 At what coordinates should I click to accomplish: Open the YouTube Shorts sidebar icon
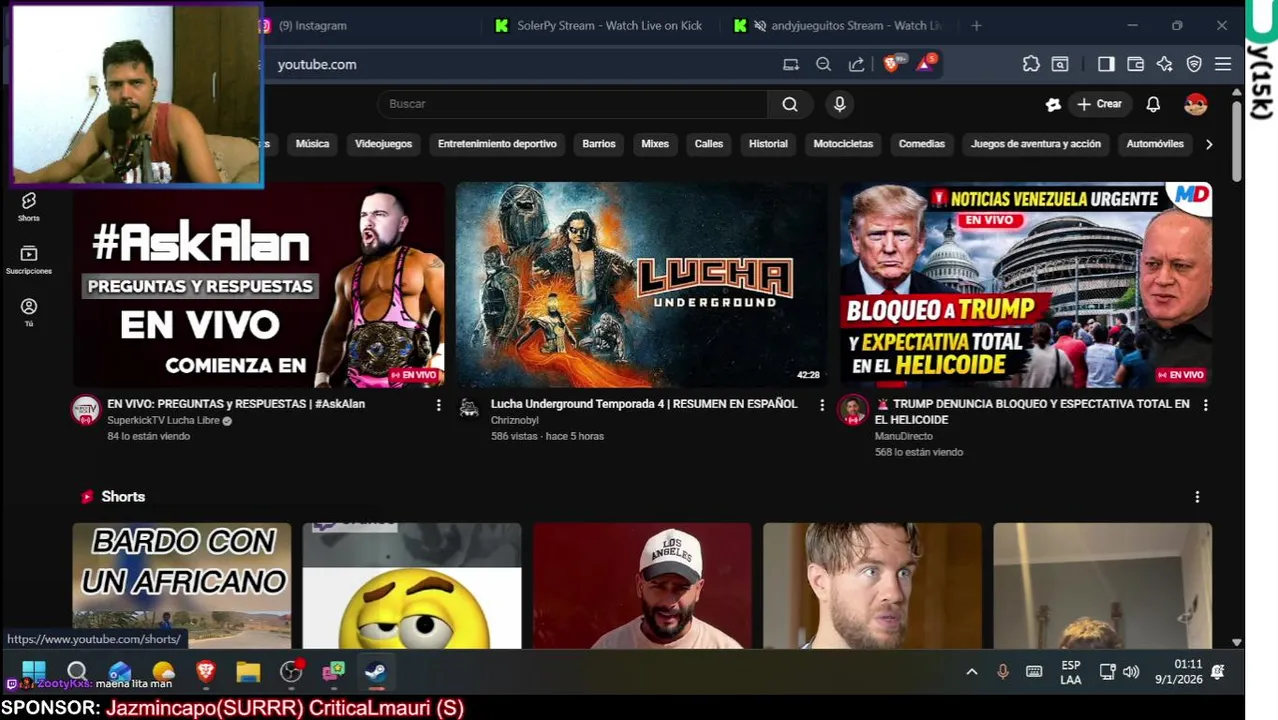pos(29,206)
